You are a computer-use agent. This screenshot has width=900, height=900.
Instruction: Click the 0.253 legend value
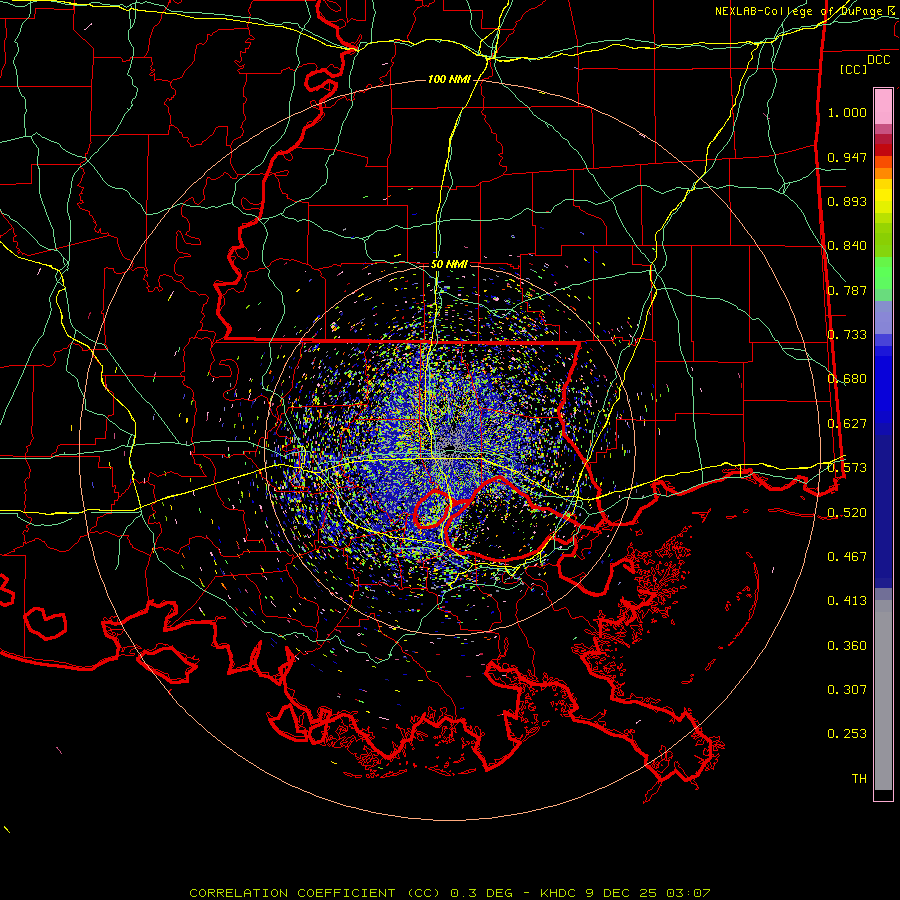click(x=847, y=734)
